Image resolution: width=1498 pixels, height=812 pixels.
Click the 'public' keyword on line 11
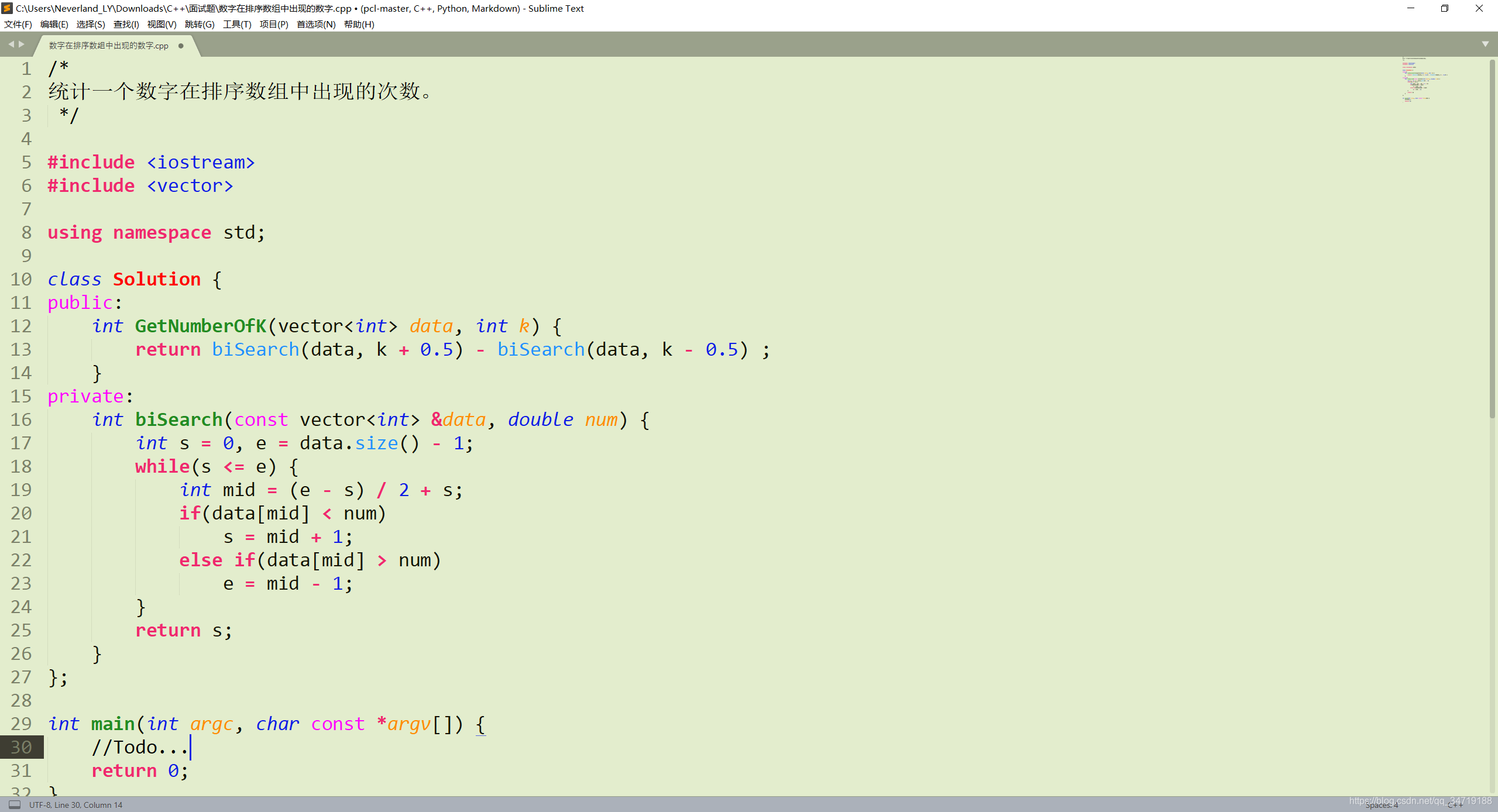click(80, 302)
